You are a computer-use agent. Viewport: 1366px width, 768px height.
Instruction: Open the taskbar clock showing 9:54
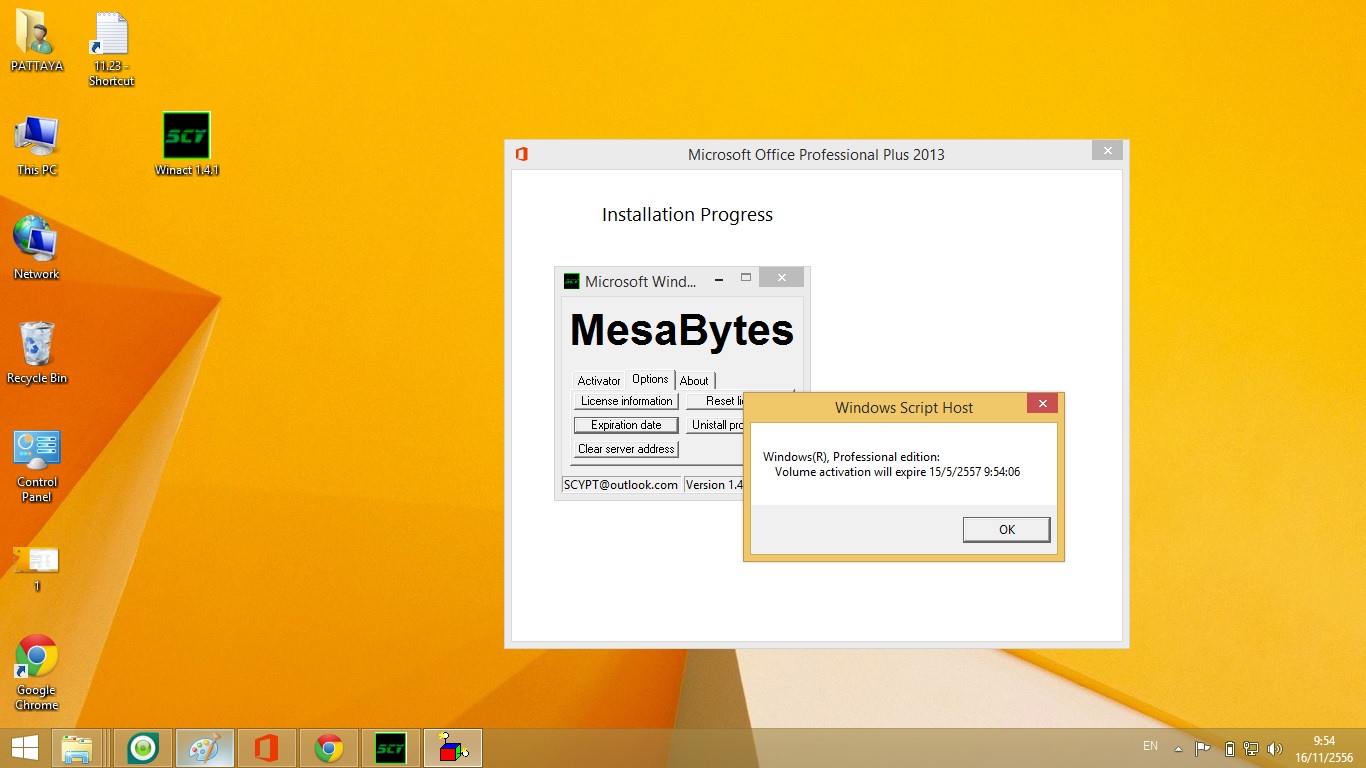(1324, 749)
